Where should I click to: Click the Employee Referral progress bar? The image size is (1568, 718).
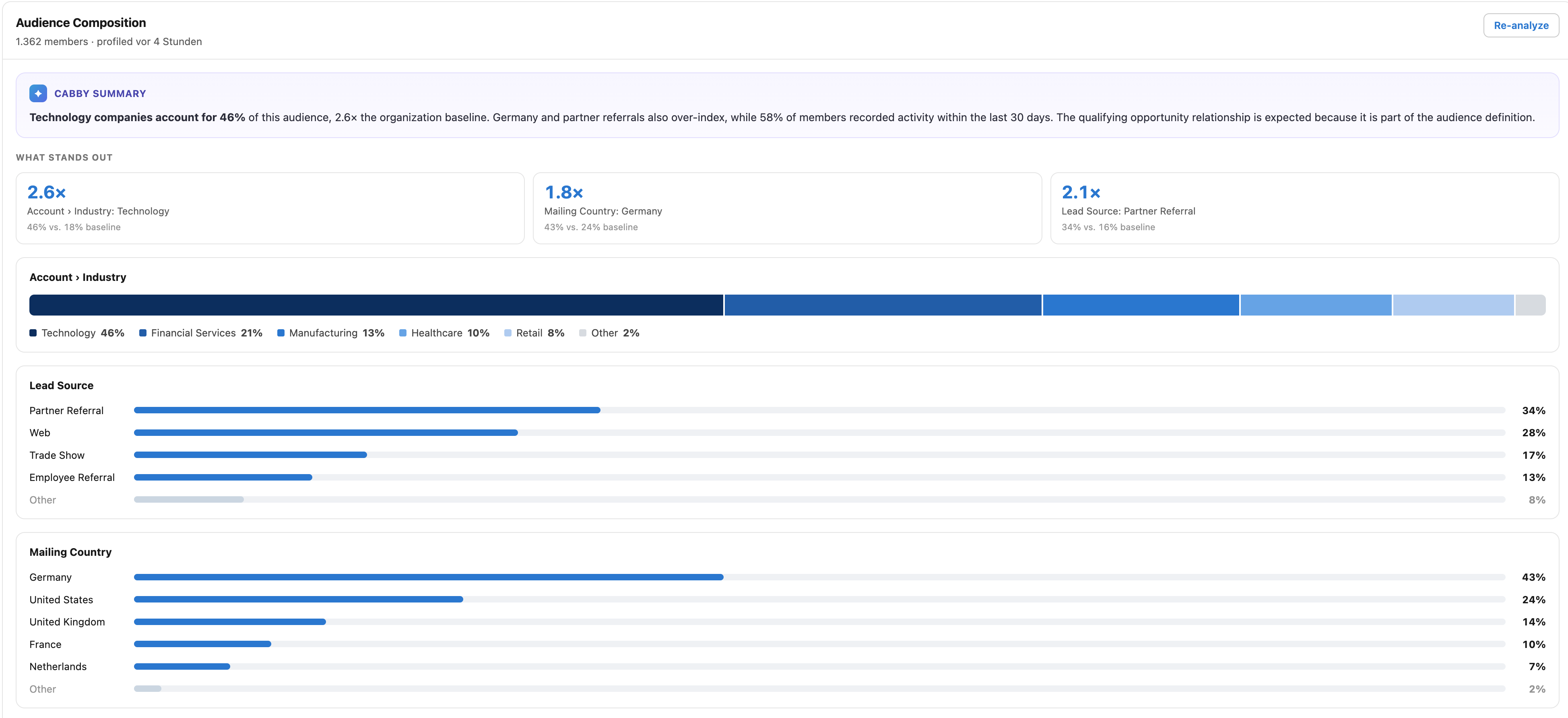(819, 478)
